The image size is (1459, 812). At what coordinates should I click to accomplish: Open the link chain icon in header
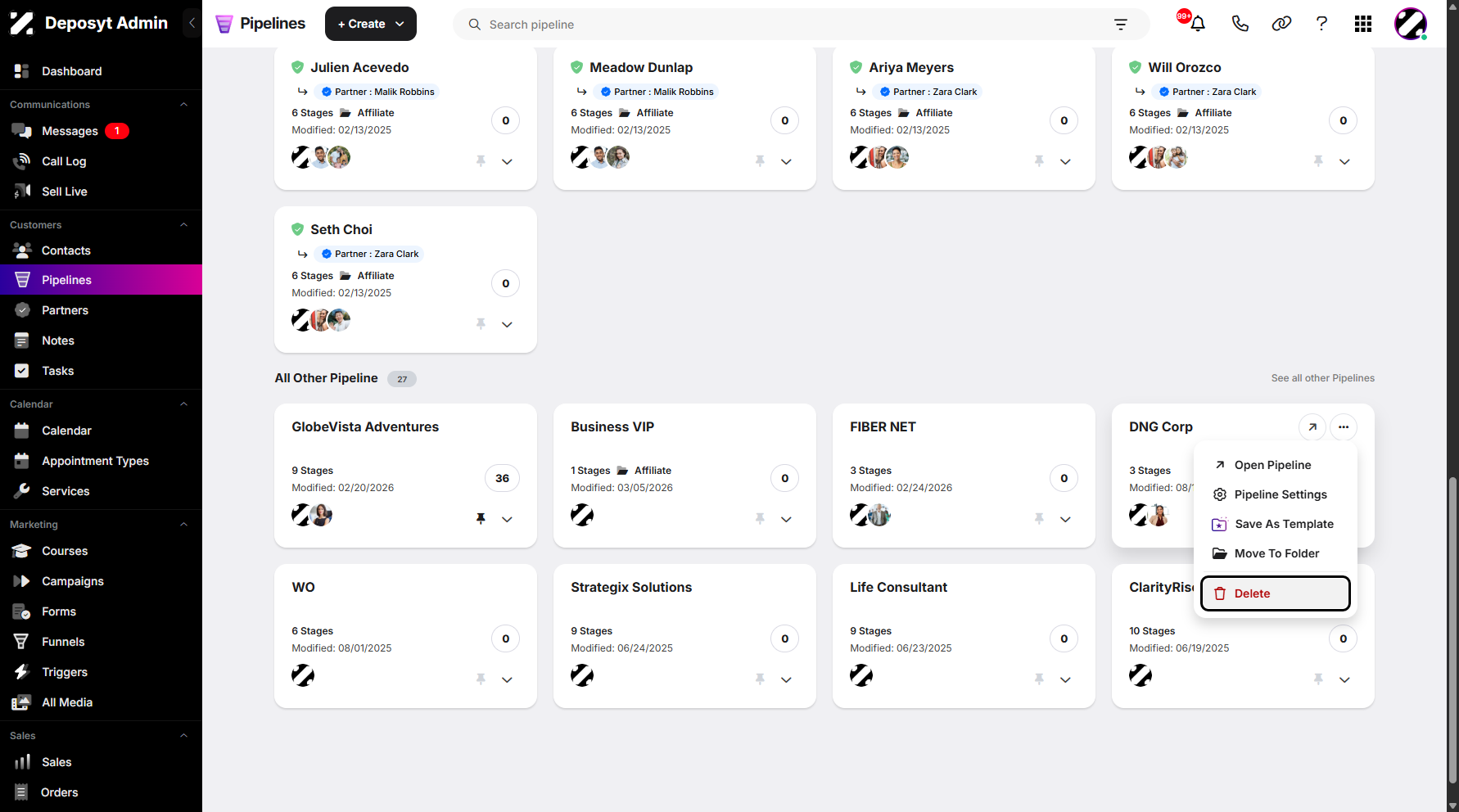(1281, 24)
